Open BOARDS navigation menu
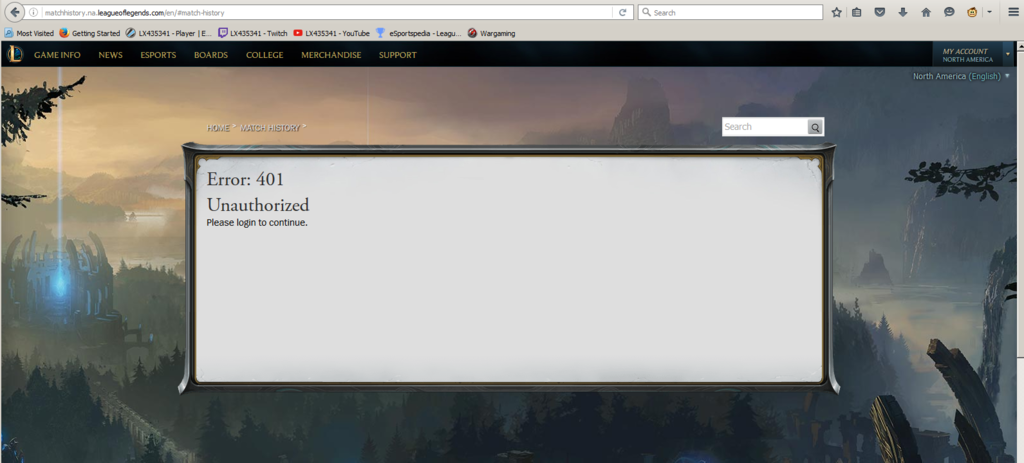1024x463 pixels. (x=211, y=55)
